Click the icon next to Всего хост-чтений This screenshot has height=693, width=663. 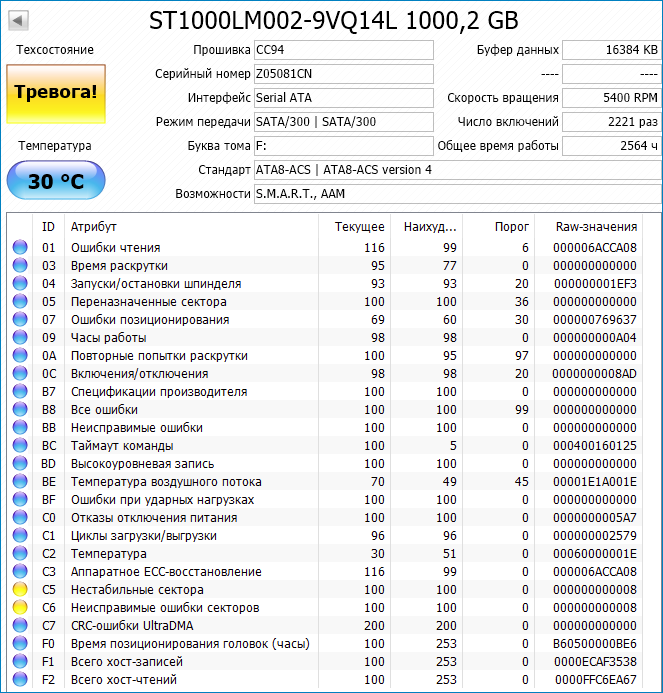20,680
